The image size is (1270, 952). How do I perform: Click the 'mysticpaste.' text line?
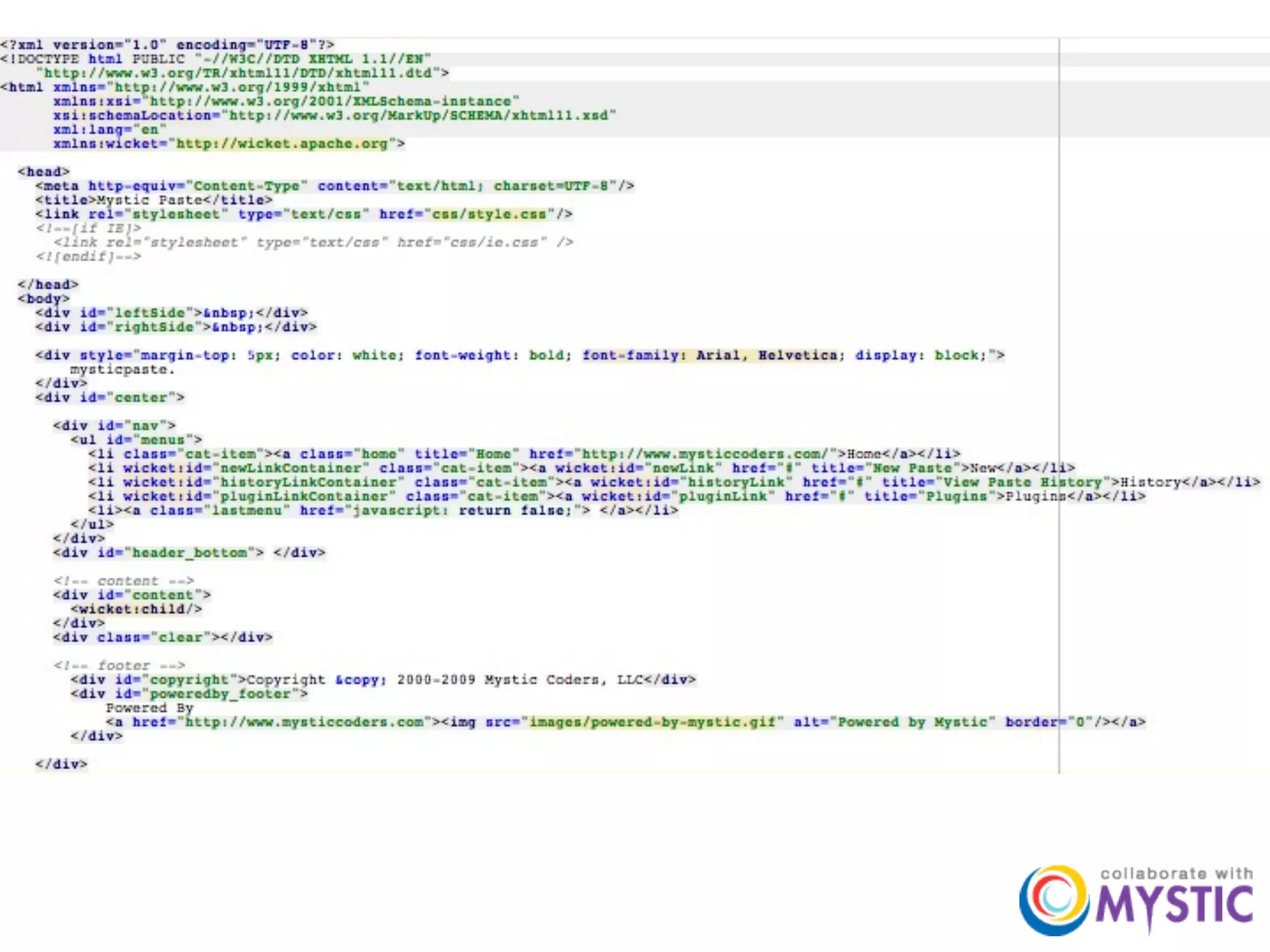[x=122, y=370]
